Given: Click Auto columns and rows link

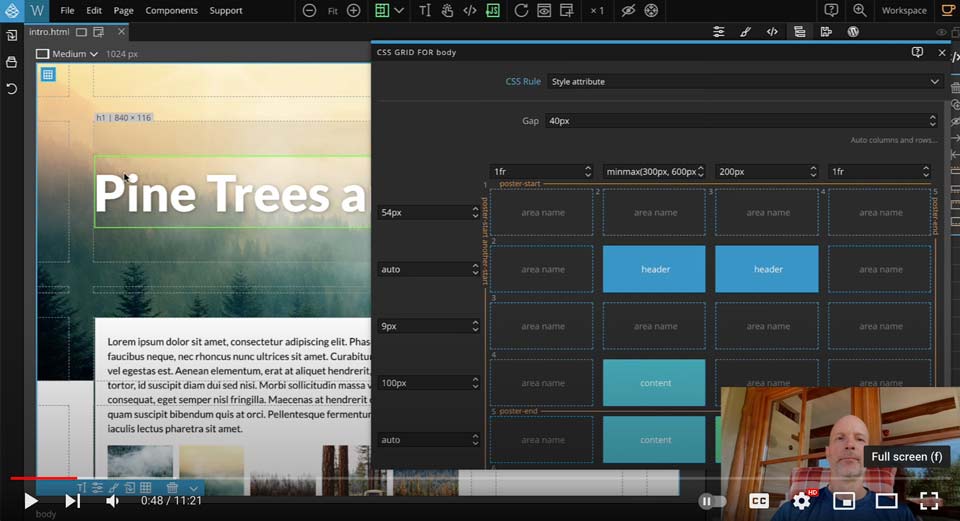Looking at the screenshot, I should (893, 140).
